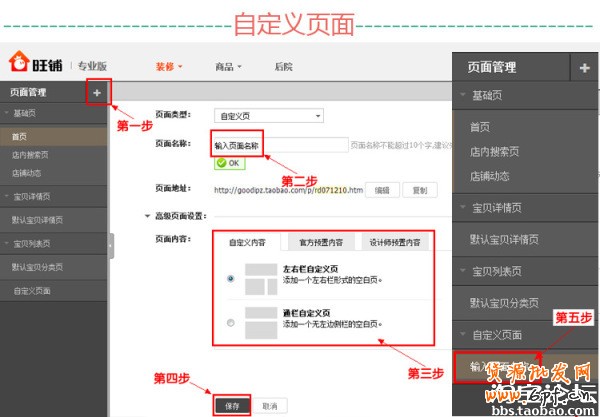Collapse the left sidebar using the edge handle
600x417 pixels.
click(111, 245)
